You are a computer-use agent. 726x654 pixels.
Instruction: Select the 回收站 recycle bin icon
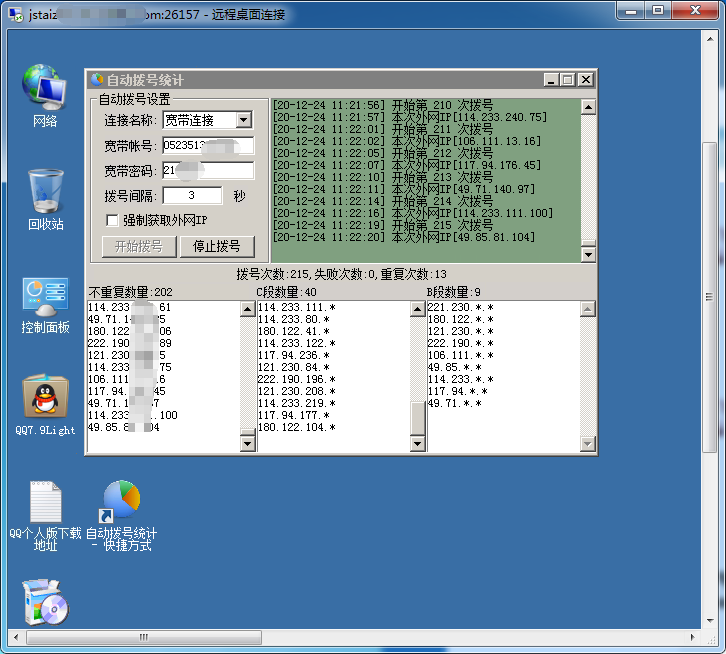tap(45, 200)
